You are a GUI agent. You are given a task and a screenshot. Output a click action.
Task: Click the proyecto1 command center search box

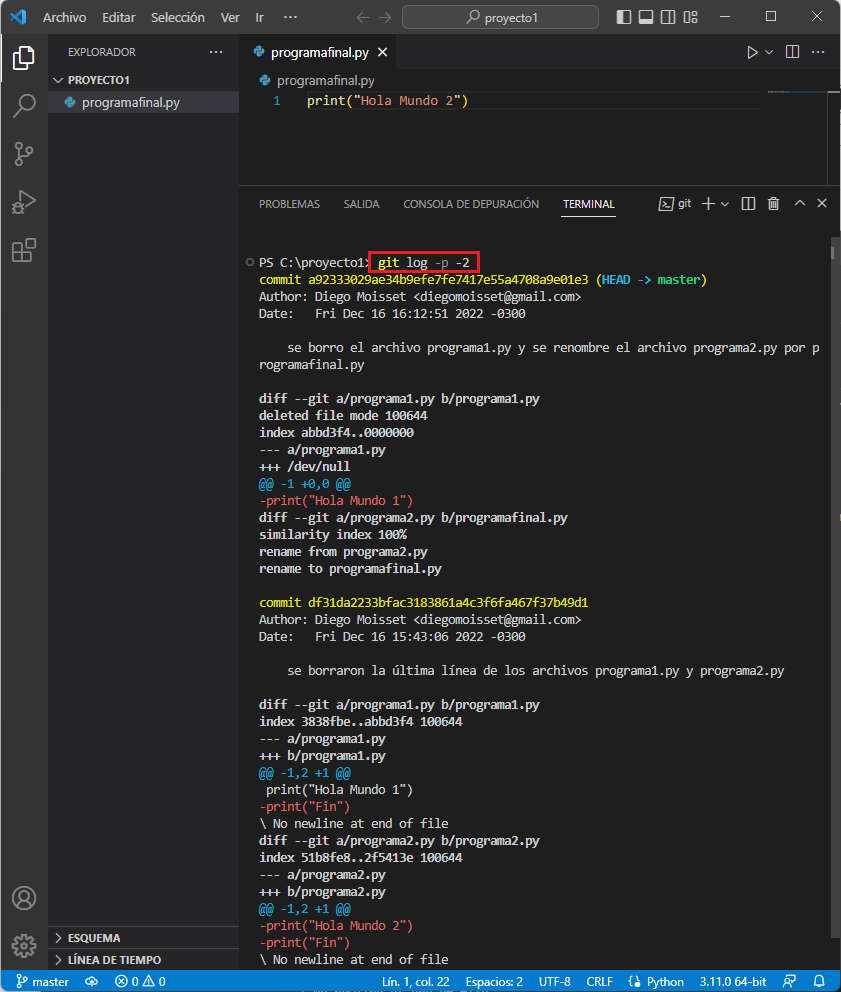[x=500, y=17]
